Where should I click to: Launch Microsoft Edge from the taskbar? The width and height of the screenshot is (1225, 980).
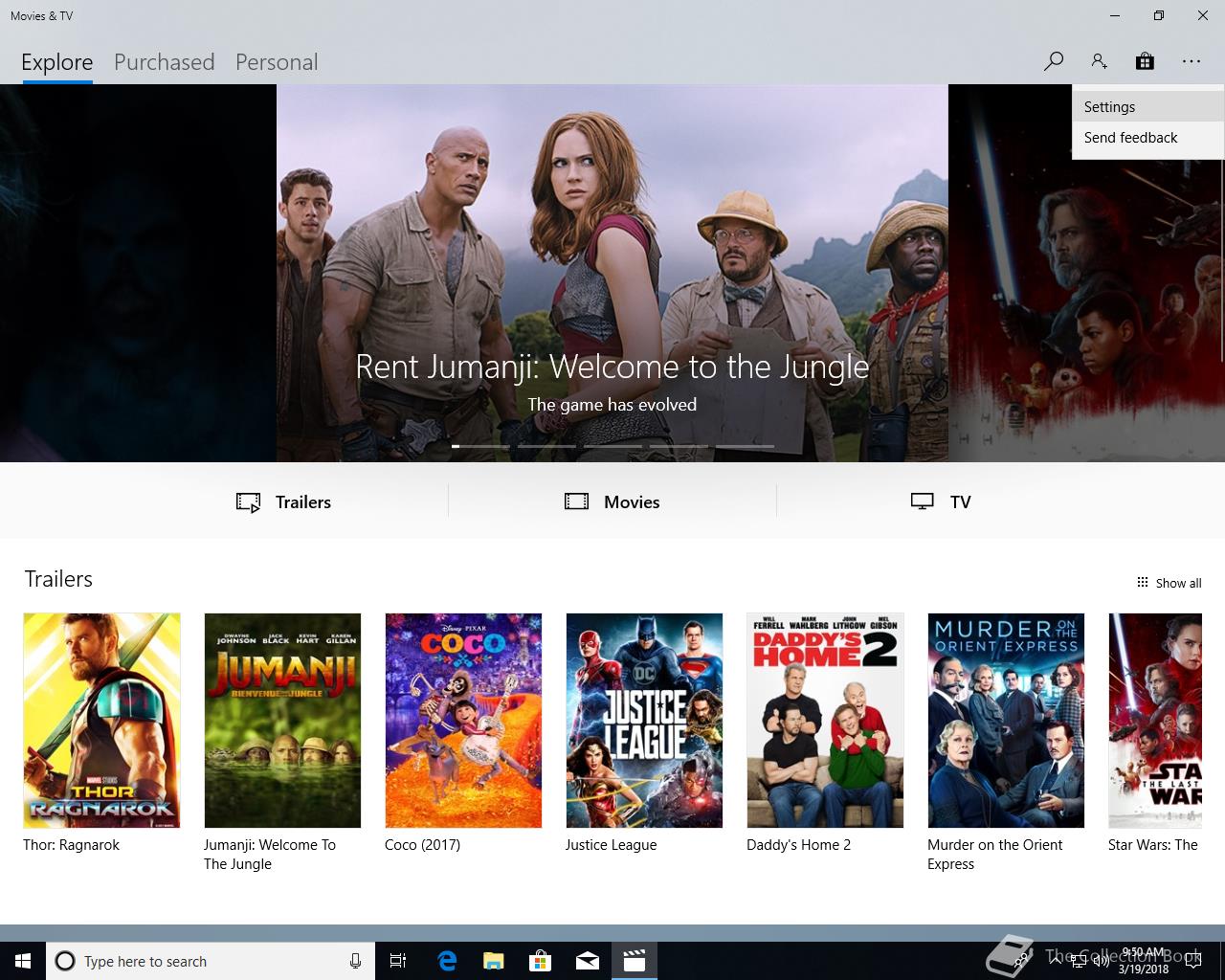coord(447,961)
